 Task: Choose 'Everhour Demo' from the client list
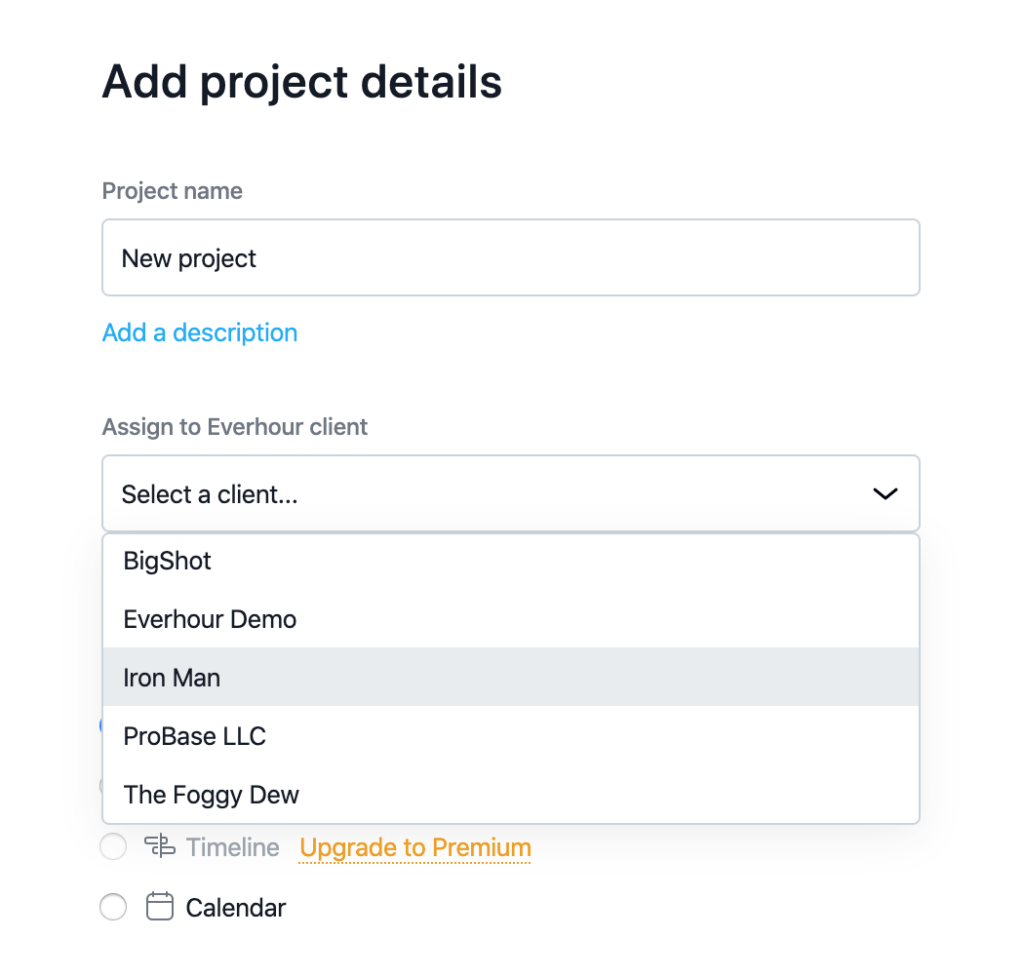(x=209, y=619)
